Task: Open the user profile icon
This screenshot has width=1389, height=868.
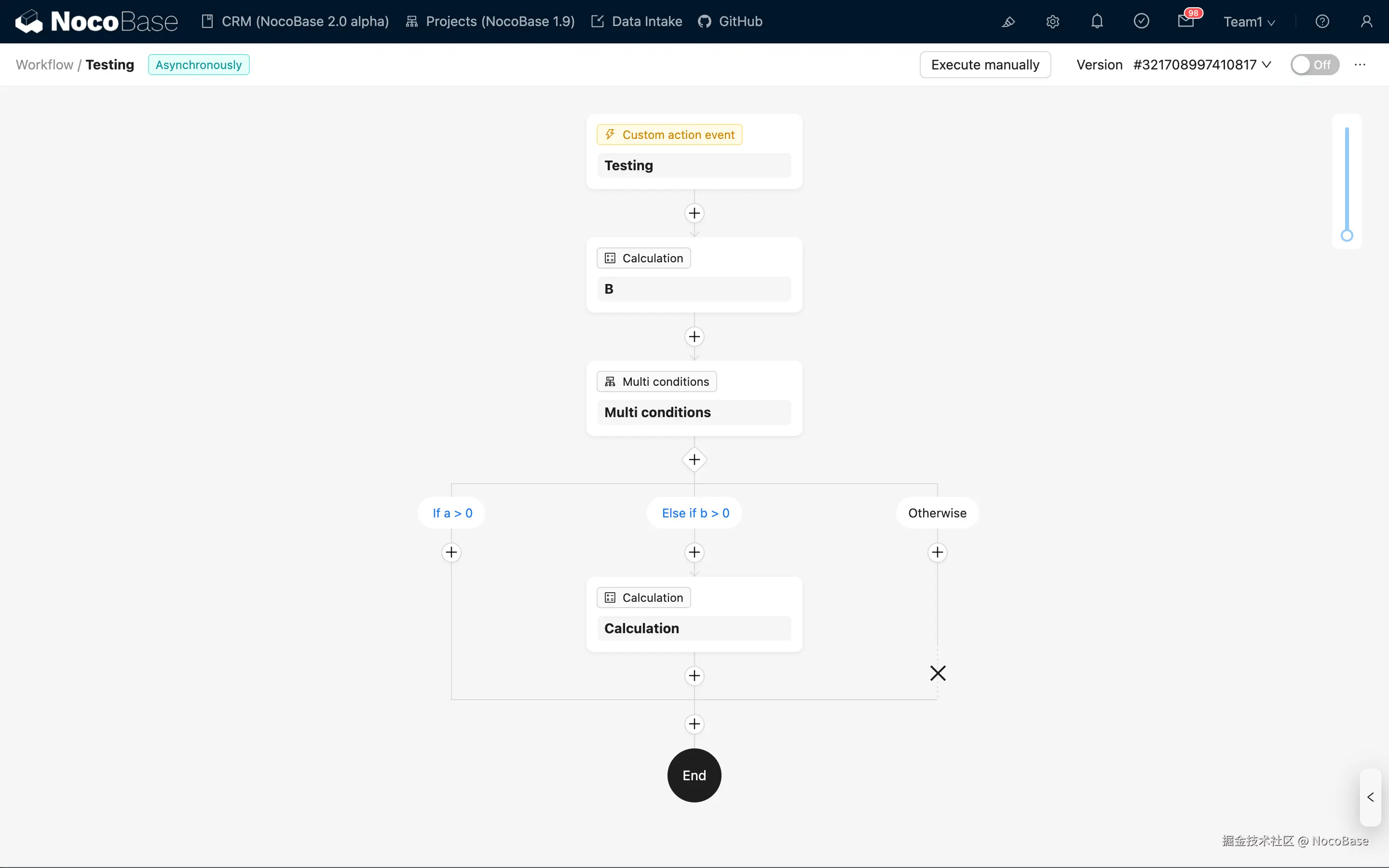Action: pos(1366,22)
